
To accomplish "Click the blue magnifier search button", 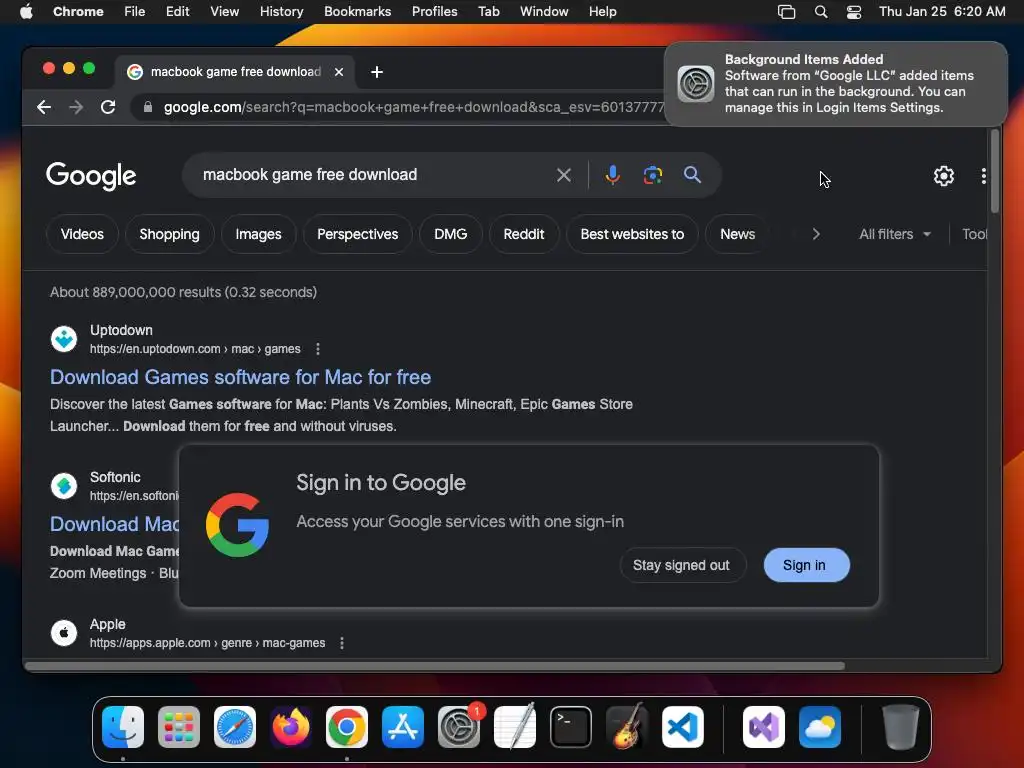I will pos(692,174).
